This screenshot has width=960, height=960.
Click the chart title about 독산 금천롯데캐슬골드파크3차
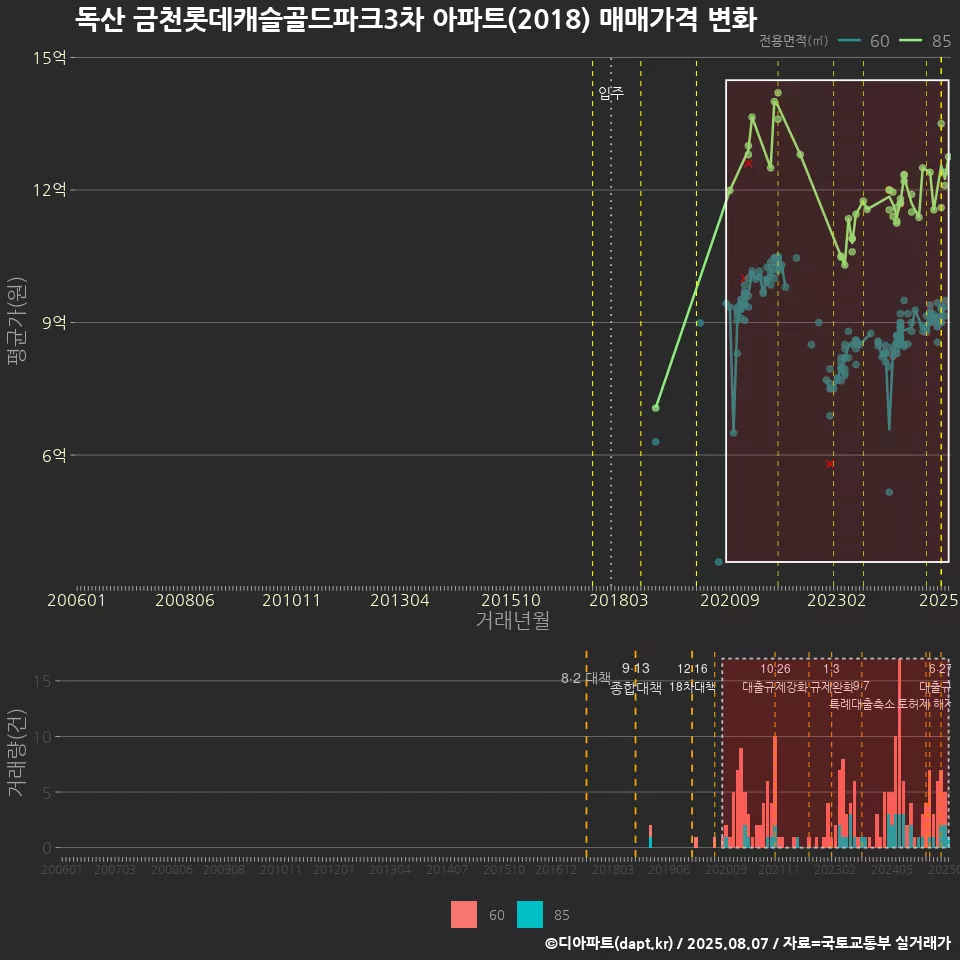tap(416, 20)
